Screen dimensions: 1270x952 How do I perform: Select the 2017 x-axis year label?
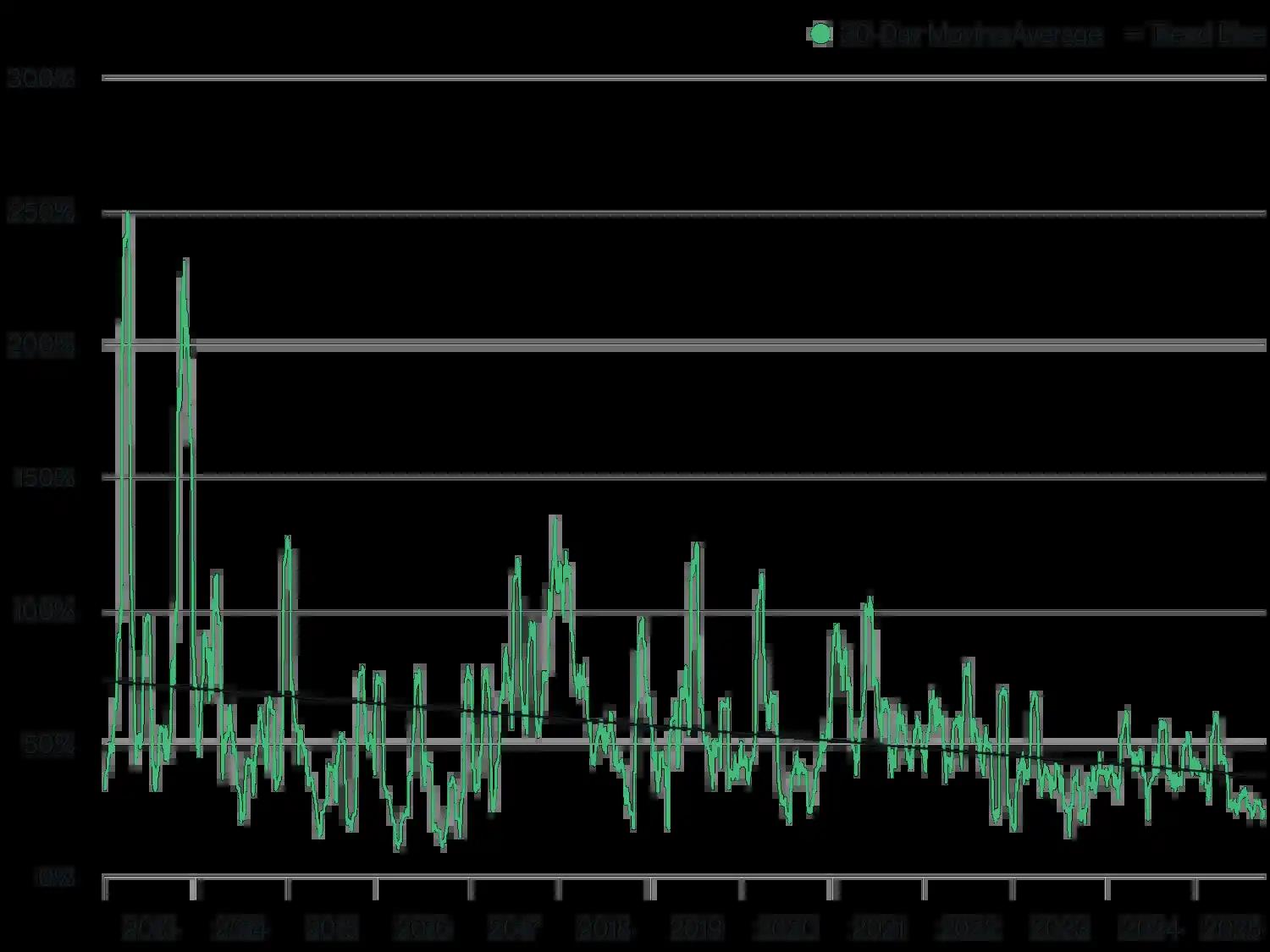[514, 929]
